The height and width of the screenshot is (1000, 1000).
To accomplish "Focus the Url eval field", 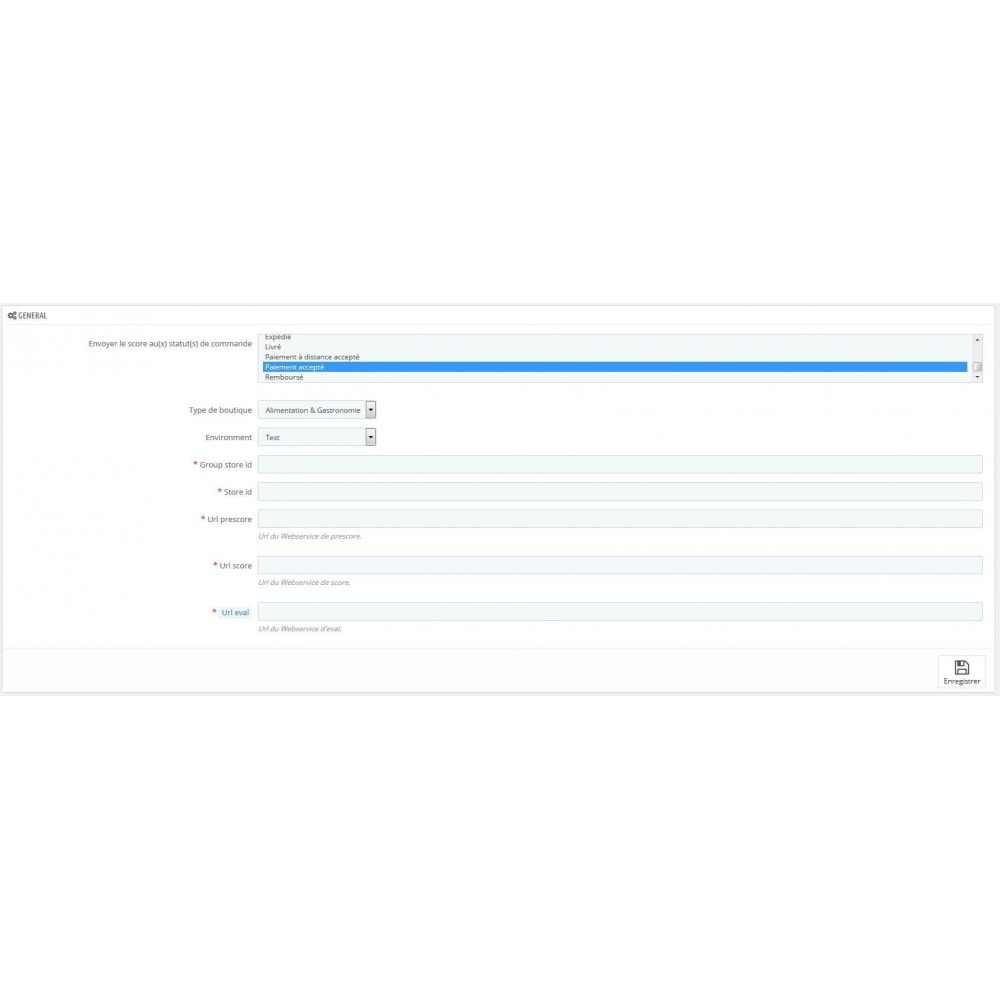I will pyautogui.click(x=620, y=612).
